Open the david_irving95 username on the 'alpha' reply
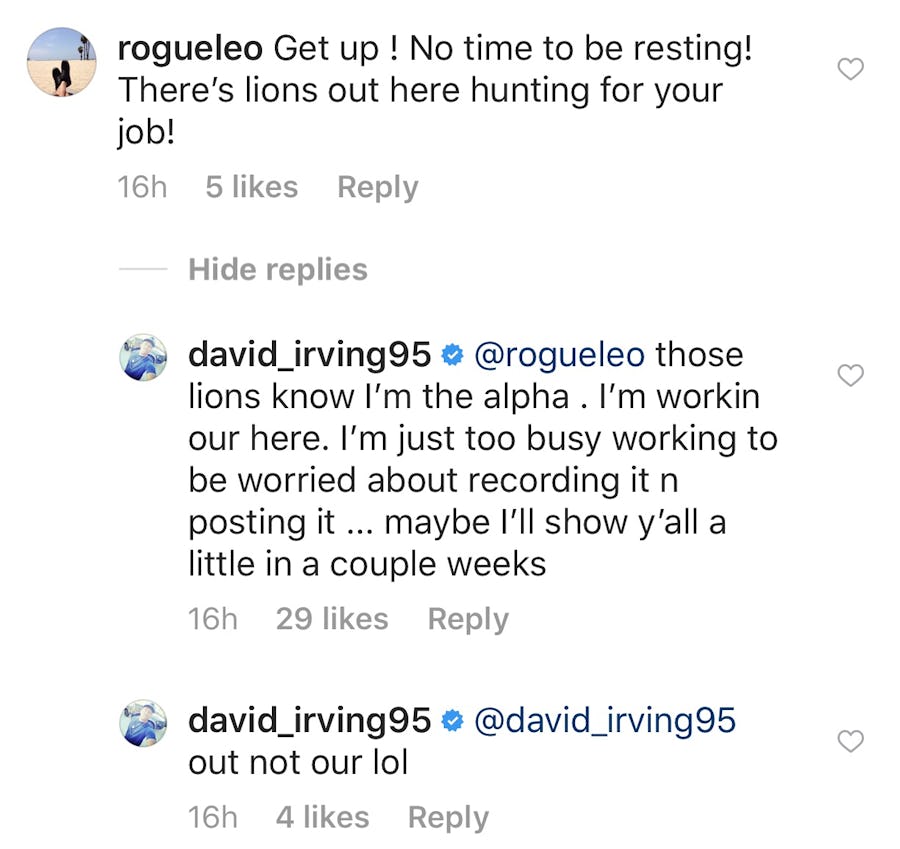 tap(310, 355)
